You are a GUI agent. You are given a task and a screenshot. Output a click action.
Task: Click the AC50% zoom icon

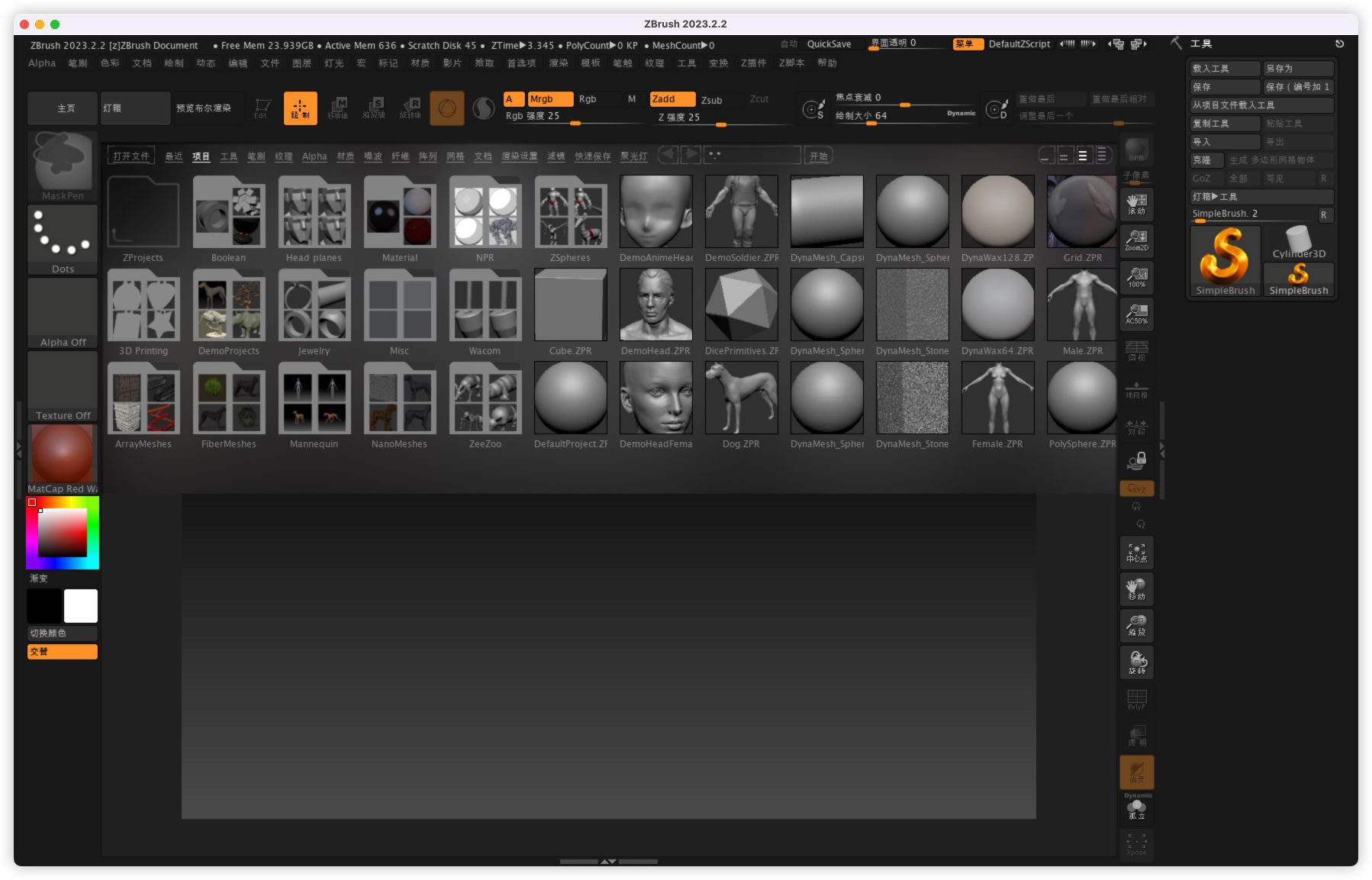coord(1136,314)
